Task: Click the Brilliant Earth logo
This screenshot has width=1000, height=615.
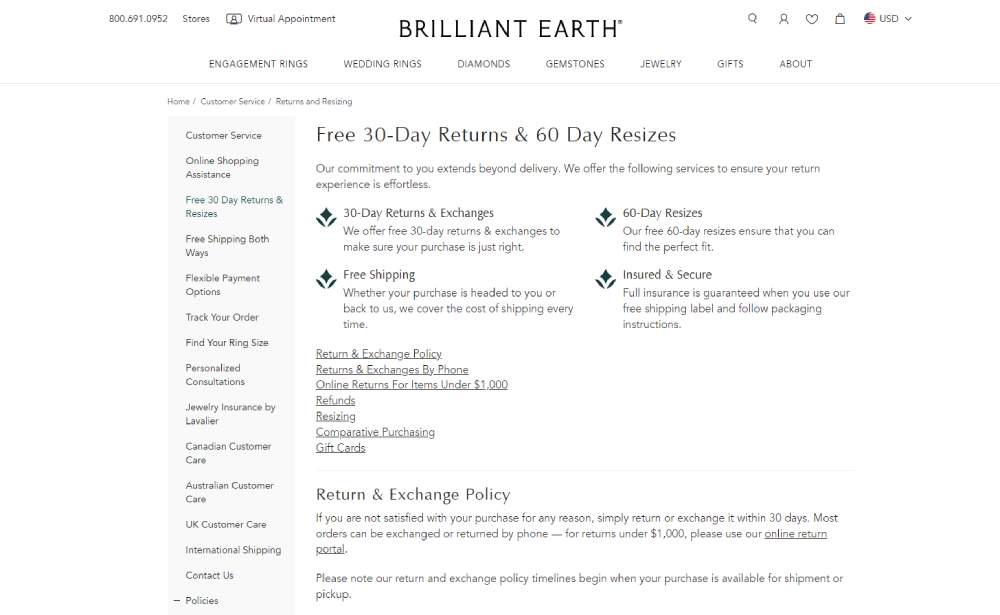Action: click(510, 29)
